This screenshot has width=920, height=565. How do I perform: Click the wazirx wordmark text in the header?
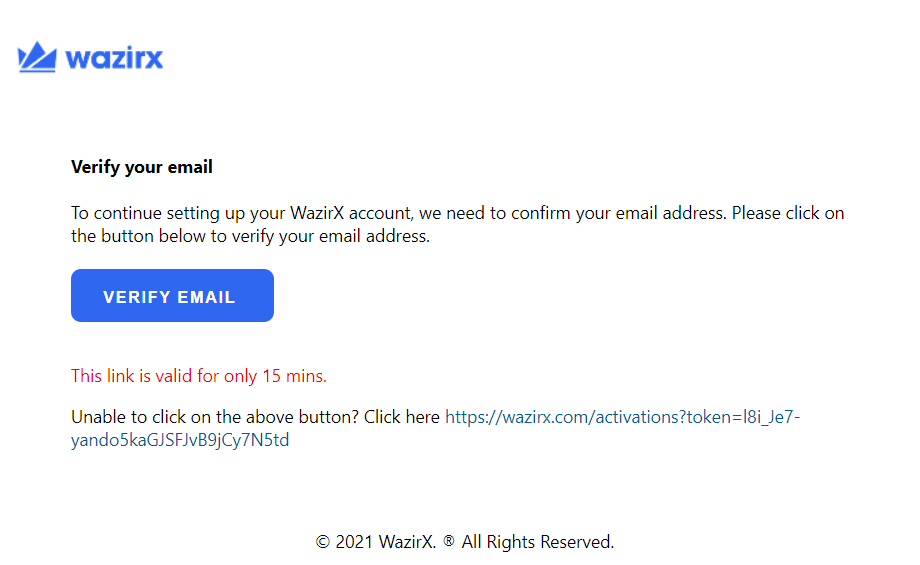point(114,59)
